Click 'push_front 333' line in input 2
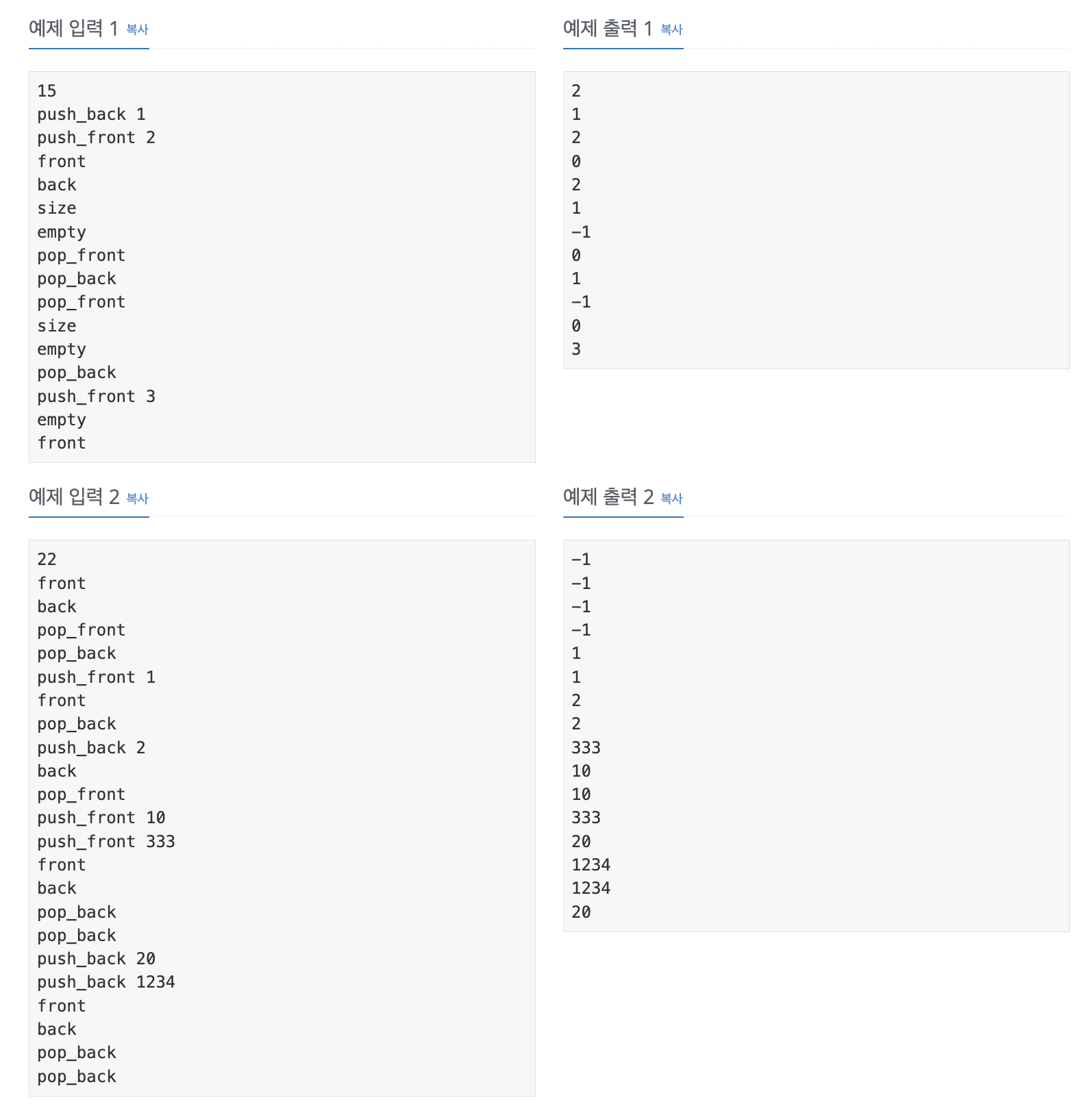1092x1115 pixels. [106, 842]
